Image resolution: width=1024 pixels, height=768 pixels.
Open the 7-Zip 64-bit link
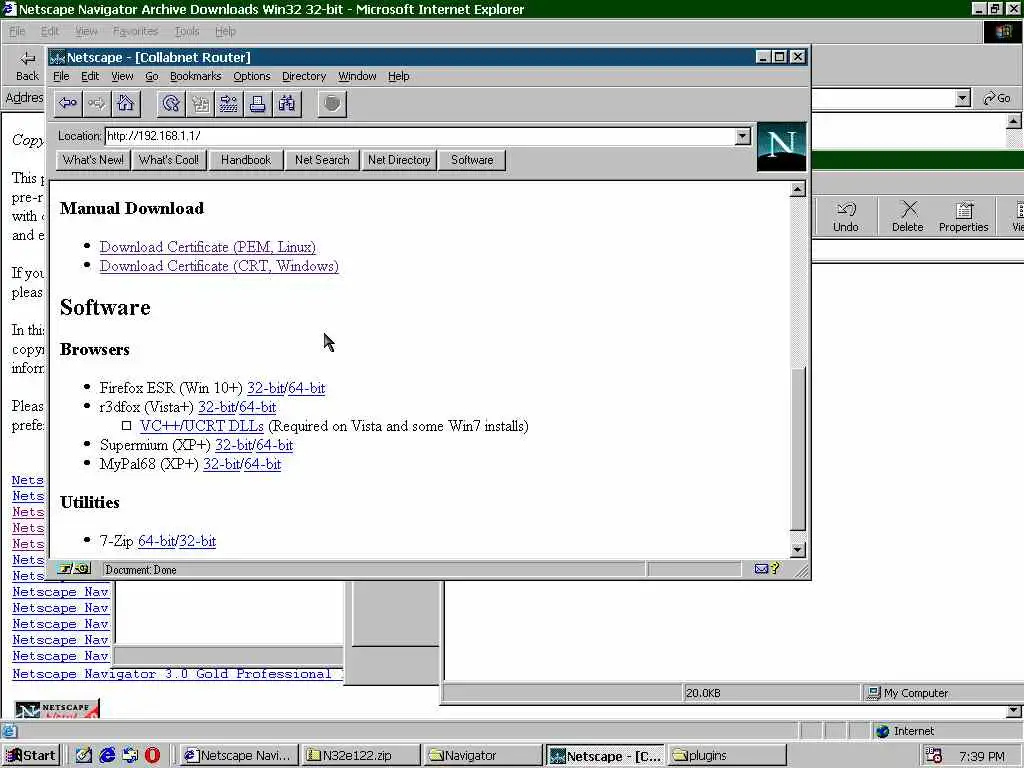157,541
